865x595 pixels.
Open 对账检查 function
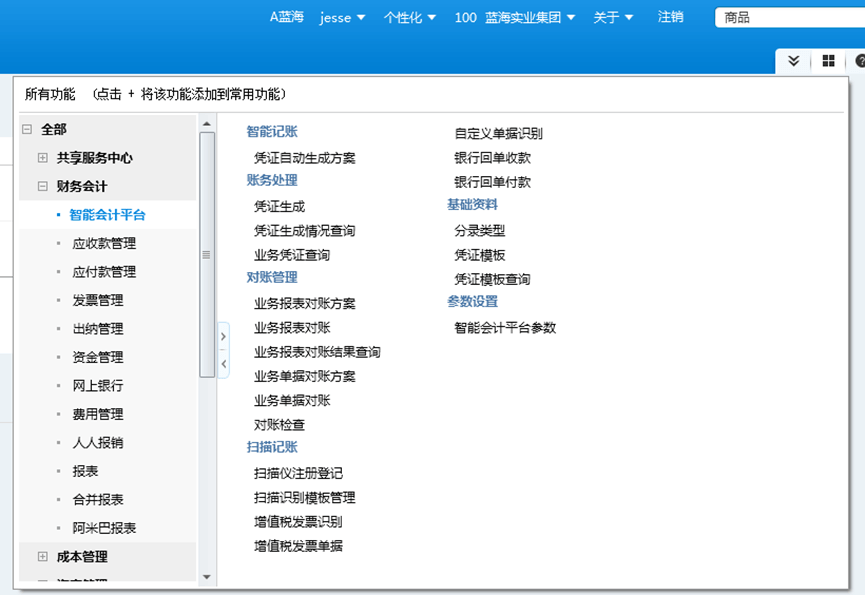pos(279,425)
